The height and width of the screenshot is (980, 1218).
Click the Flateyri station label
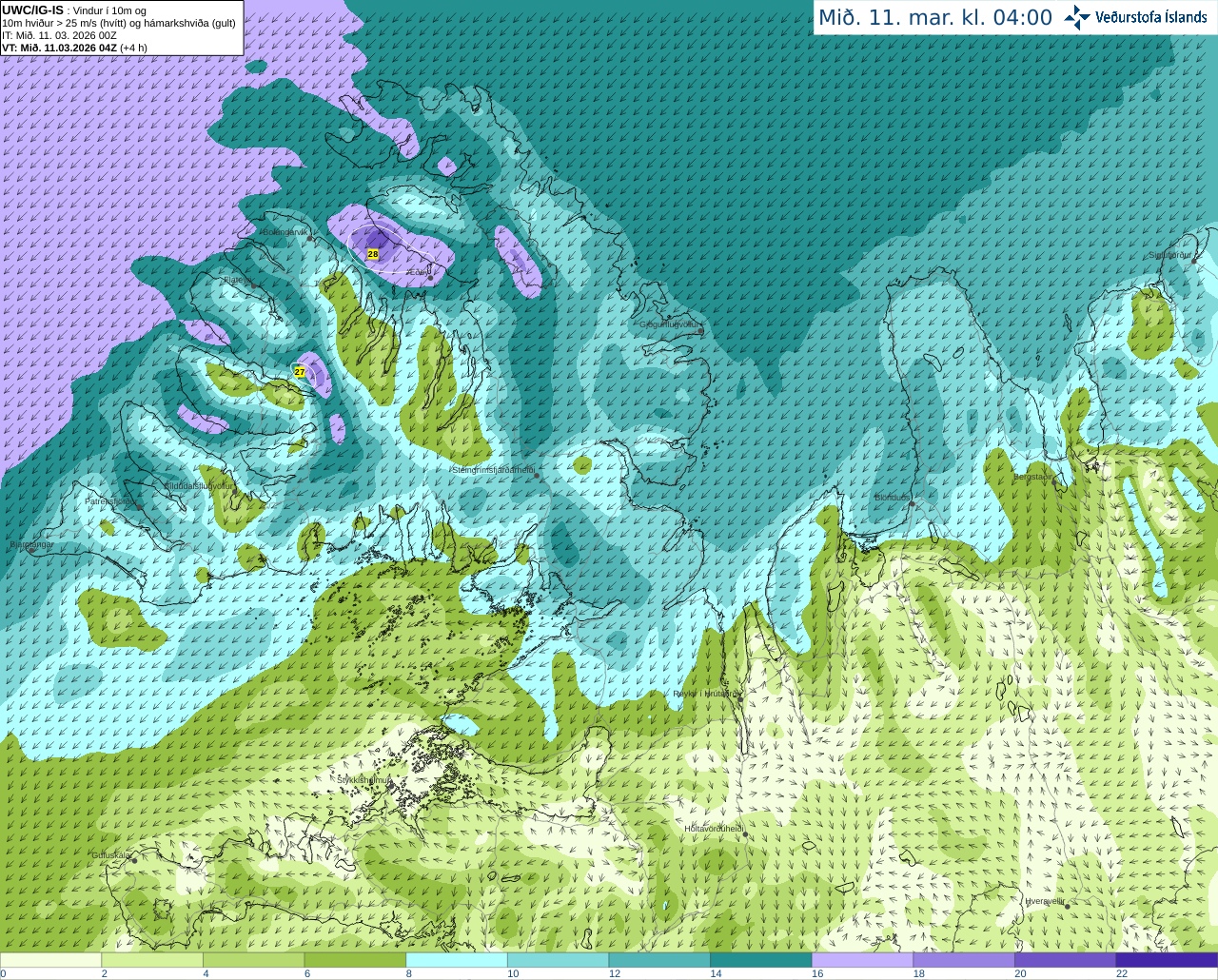click(x=236, y=280)
